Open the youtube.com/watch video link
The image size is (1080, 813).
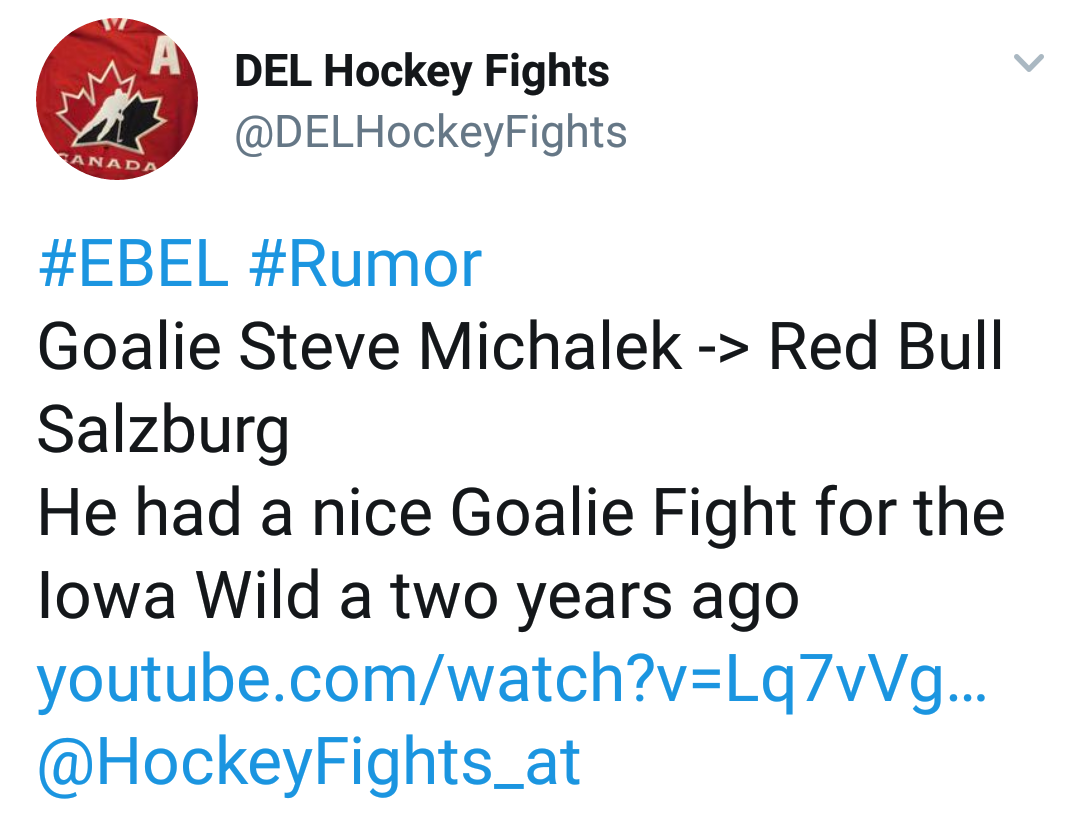click(x=511, y=678)
